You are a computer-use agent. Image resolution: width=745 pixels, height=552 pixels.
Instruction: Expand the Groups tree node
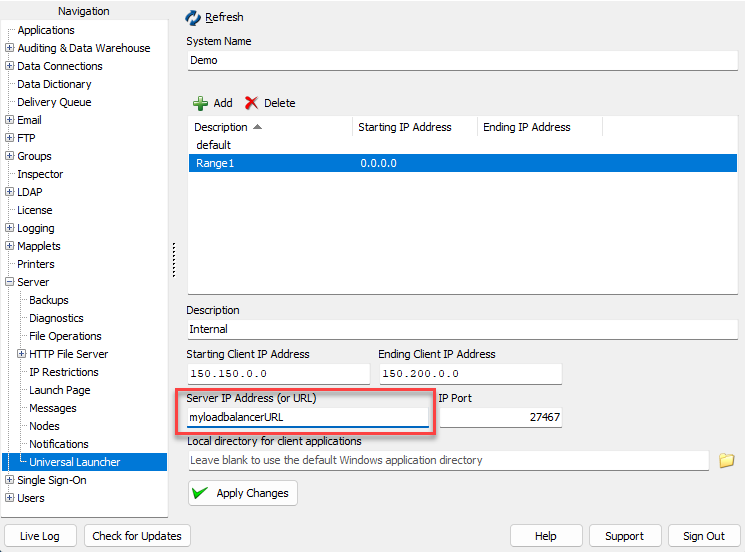[x=10, y=156]
